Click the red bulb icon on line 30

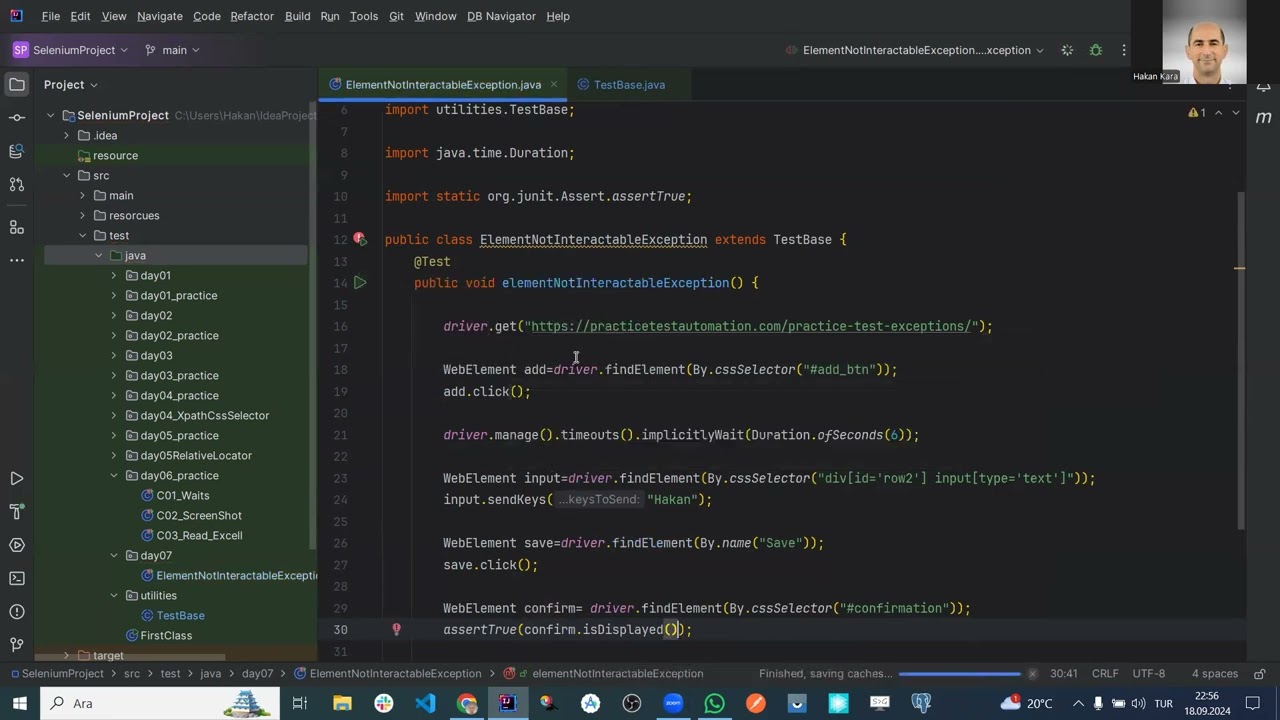click(396, 629)
